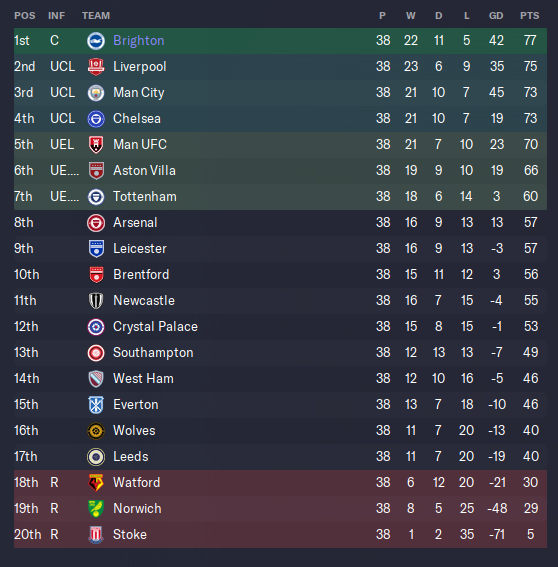Open the Aston Villa team link
The height and width of the screenshot is (567, 558).
(144, 170)
